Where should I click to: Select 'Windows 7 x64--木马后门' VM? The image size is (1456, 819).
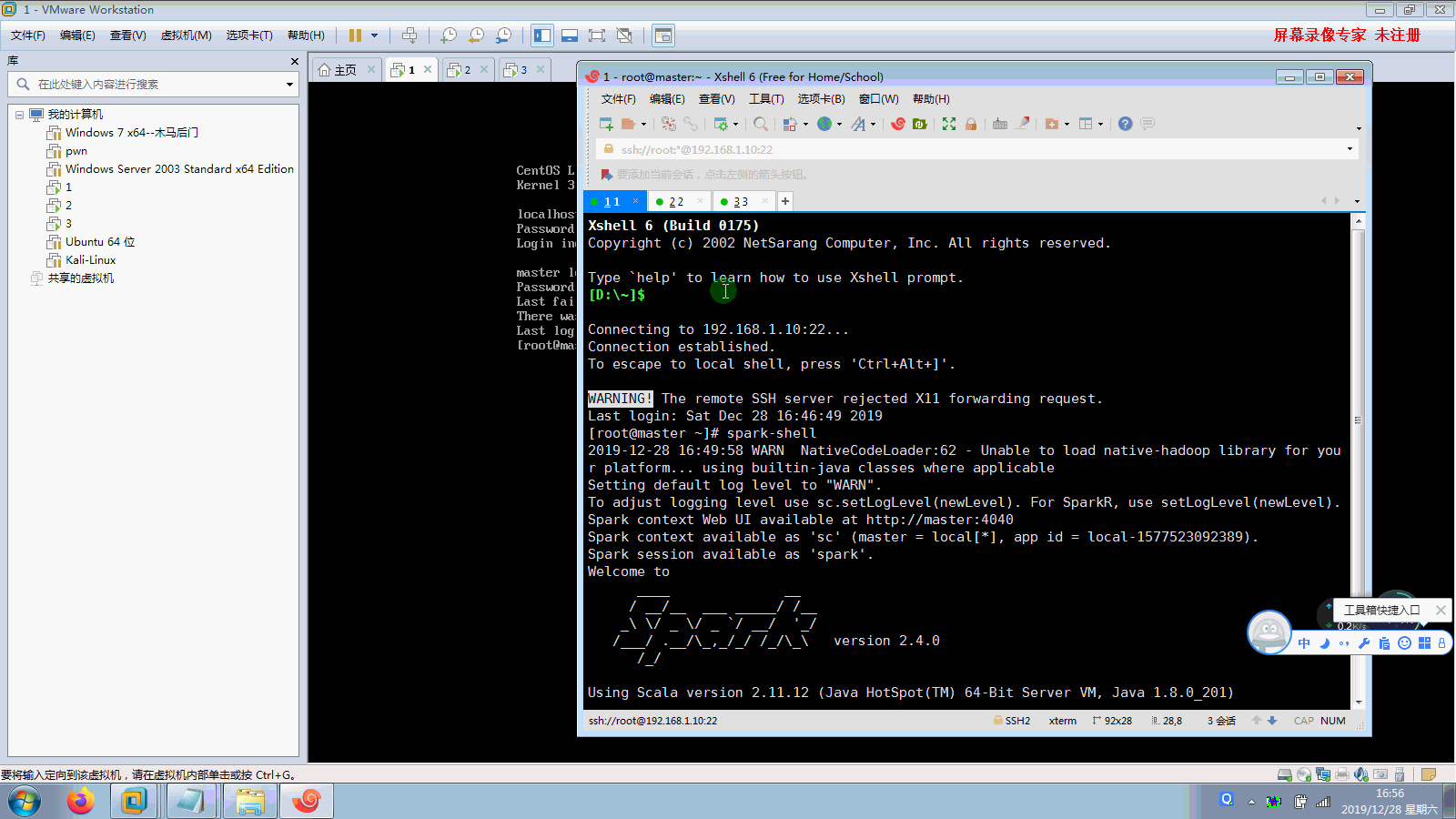(x=131, y=133)
